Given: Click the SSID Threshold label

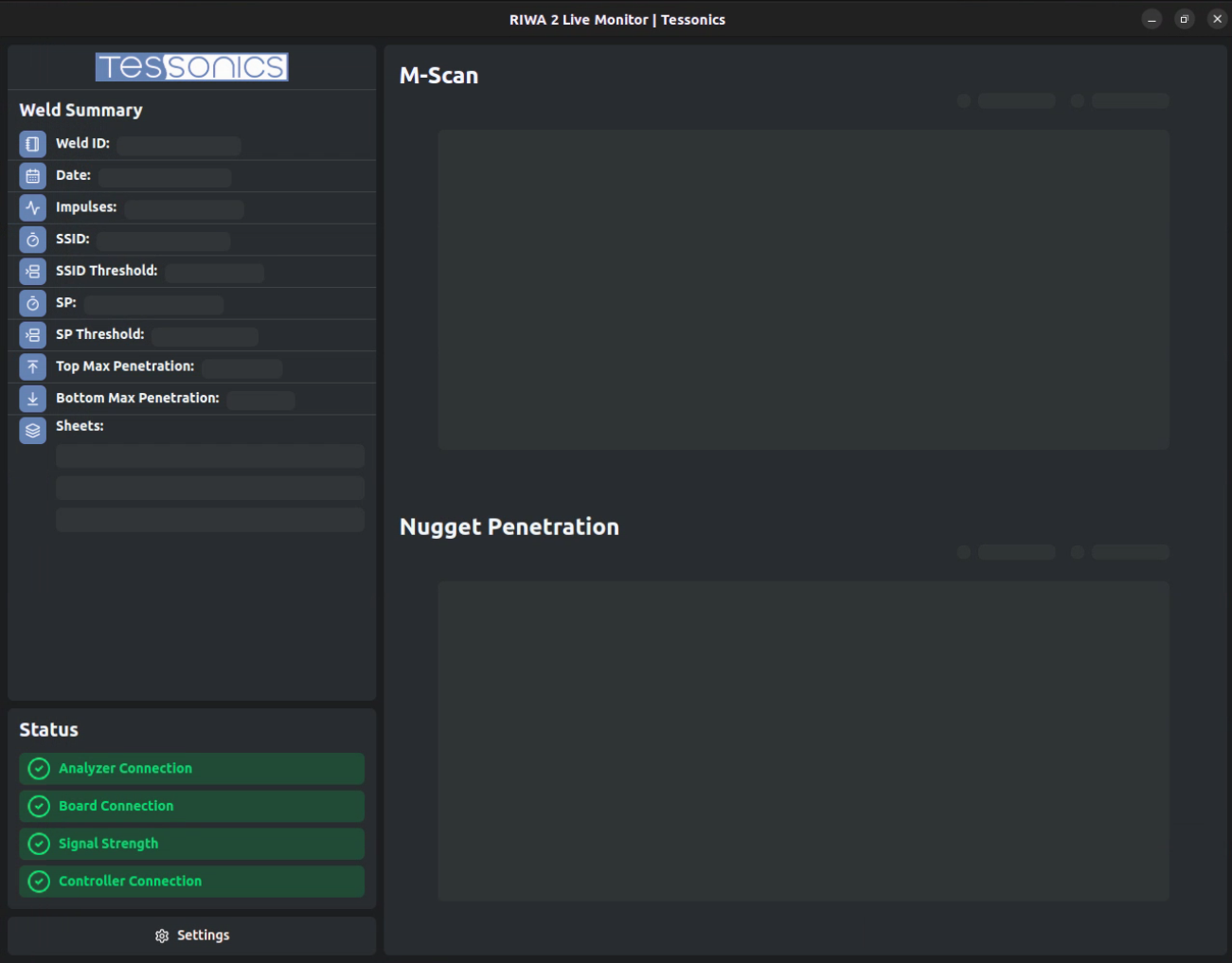Looking at the screenshot, I should [106, 271].
